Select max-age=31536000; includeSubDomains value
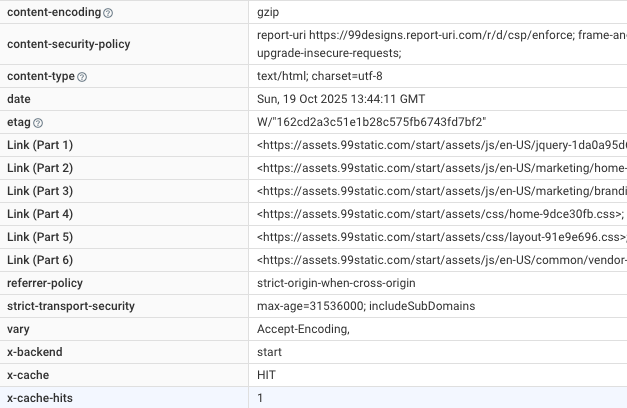Image resolution: width=627 pixels, height=408 pixels. click(366, 306)
